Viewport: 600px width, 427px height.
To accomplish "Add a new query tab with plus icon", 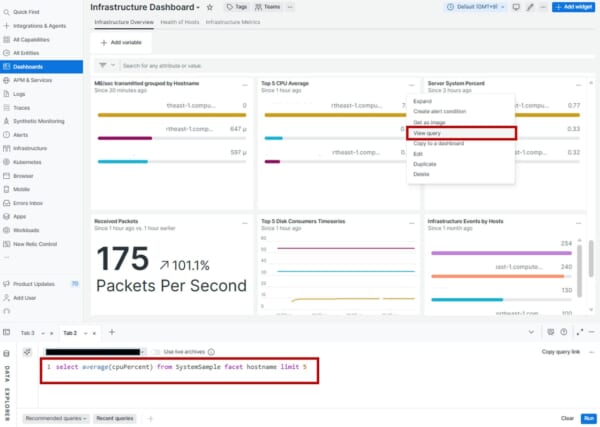I will pos(111,332).
